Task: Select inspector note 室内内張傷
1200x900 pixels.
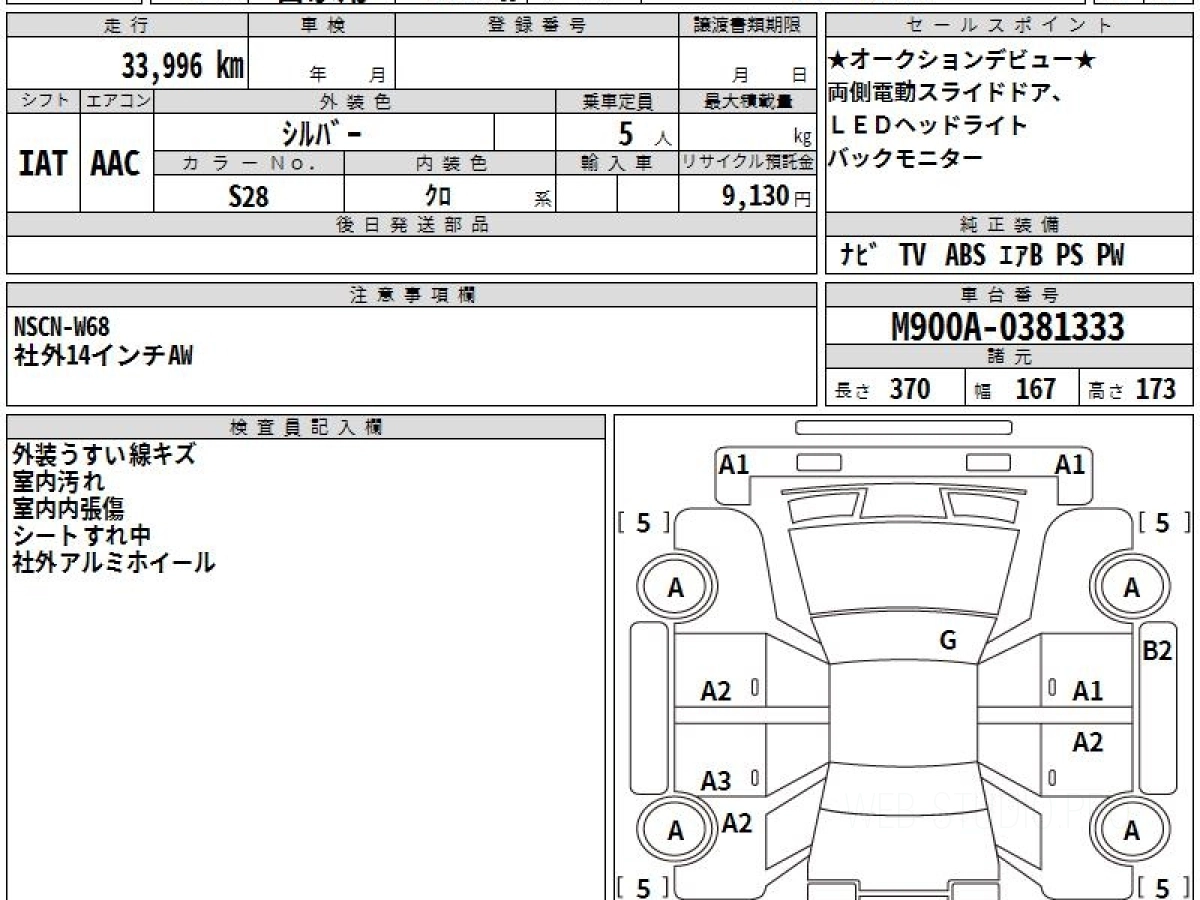Action: pos(68,509)
